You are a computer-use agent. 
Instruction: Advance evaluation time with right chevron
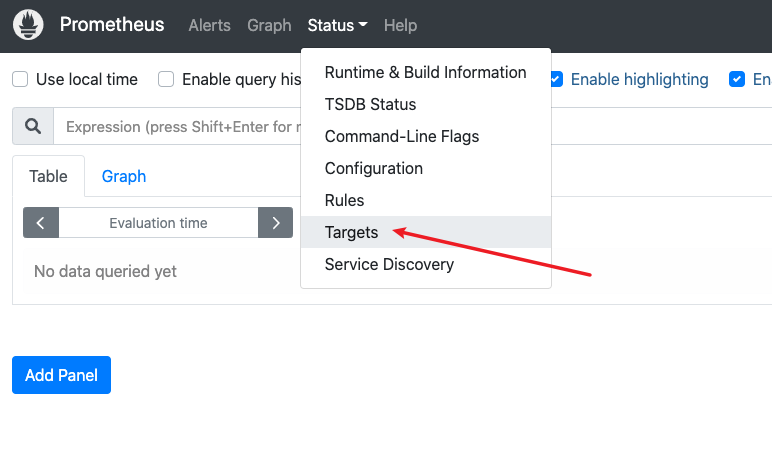pos(276,223)
